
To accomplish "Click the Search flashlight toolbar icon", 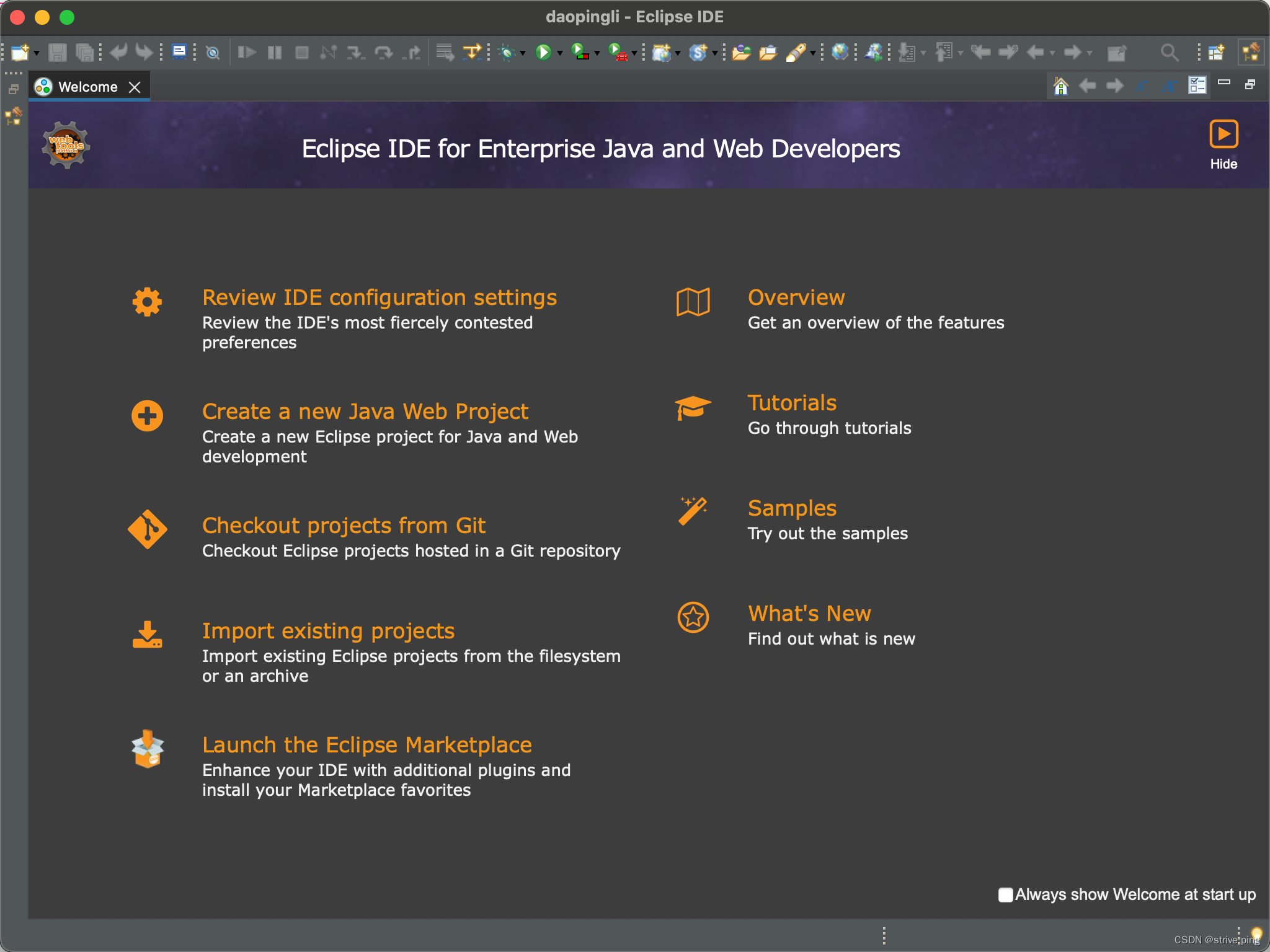I will (x=796, y=53).
